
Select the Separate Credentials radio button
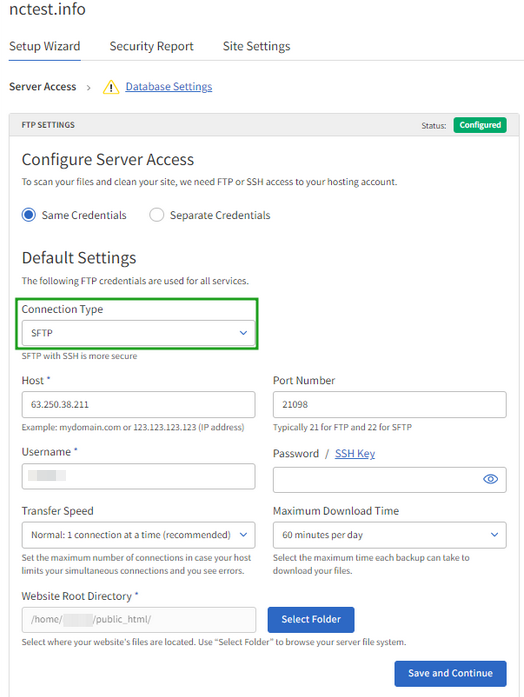click(156, 215)
